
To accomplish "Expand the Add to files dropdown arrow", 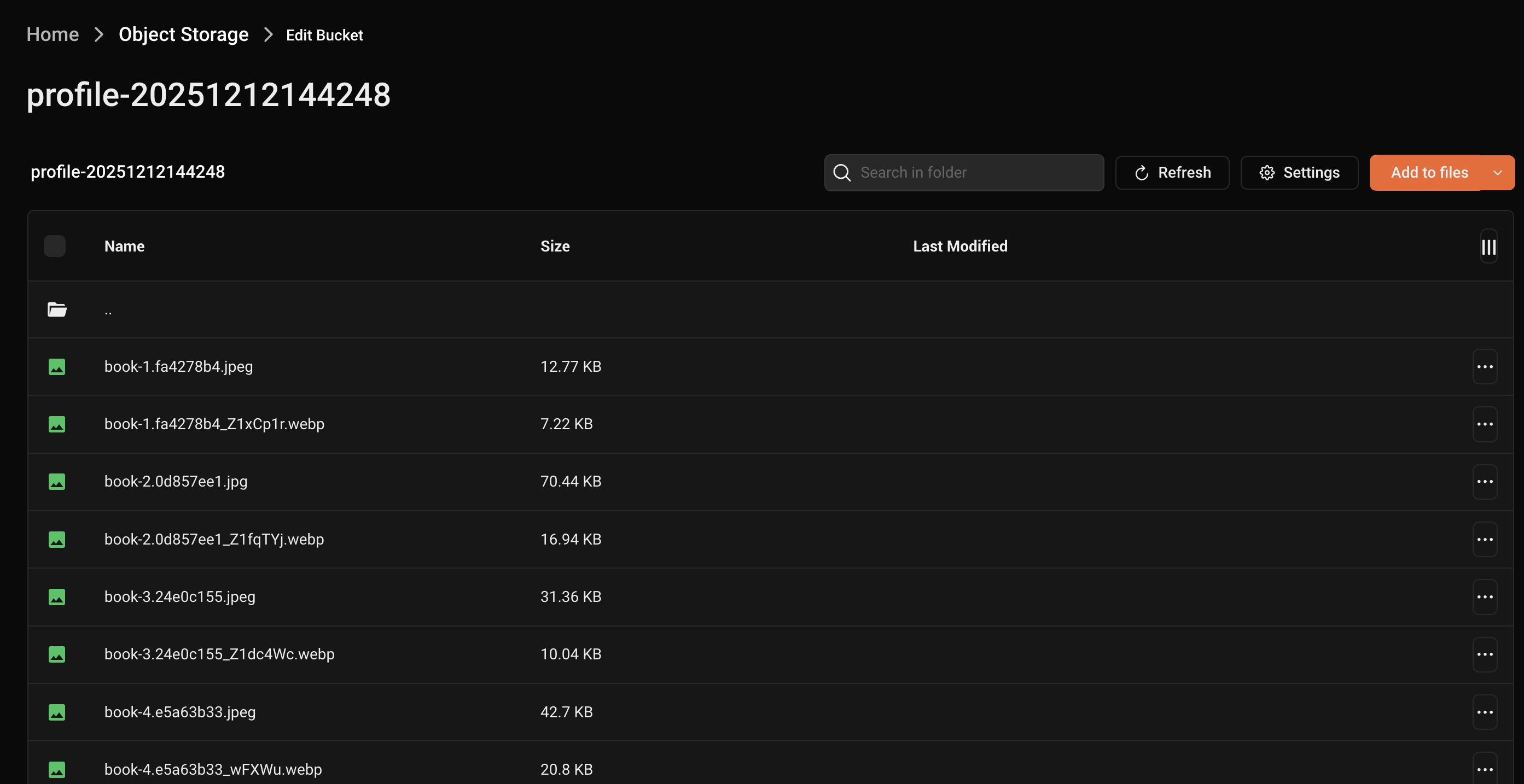I will coord(1497,173).
